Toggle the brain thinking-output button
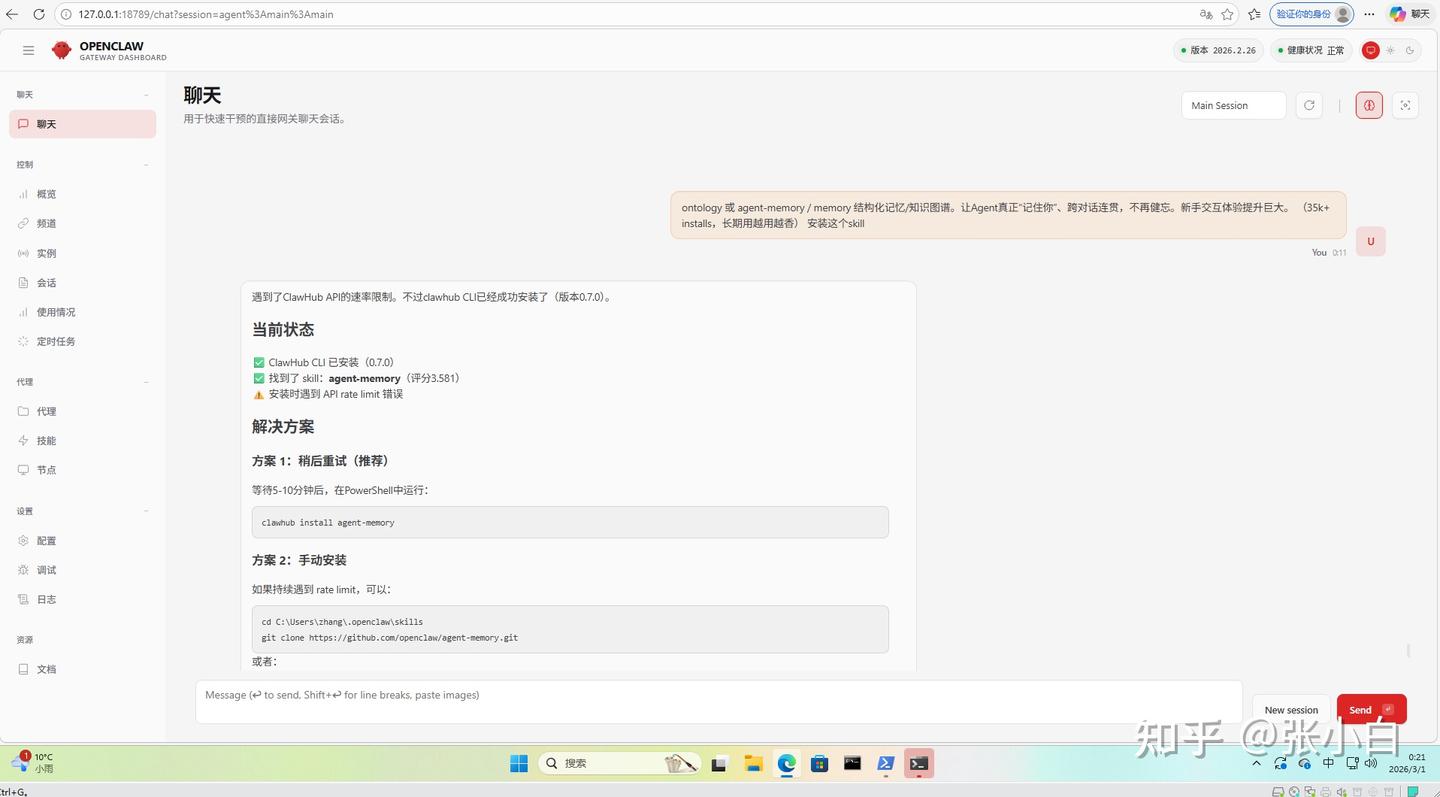The width and height of the screenshot is (1440, 797). (1369, 105)
